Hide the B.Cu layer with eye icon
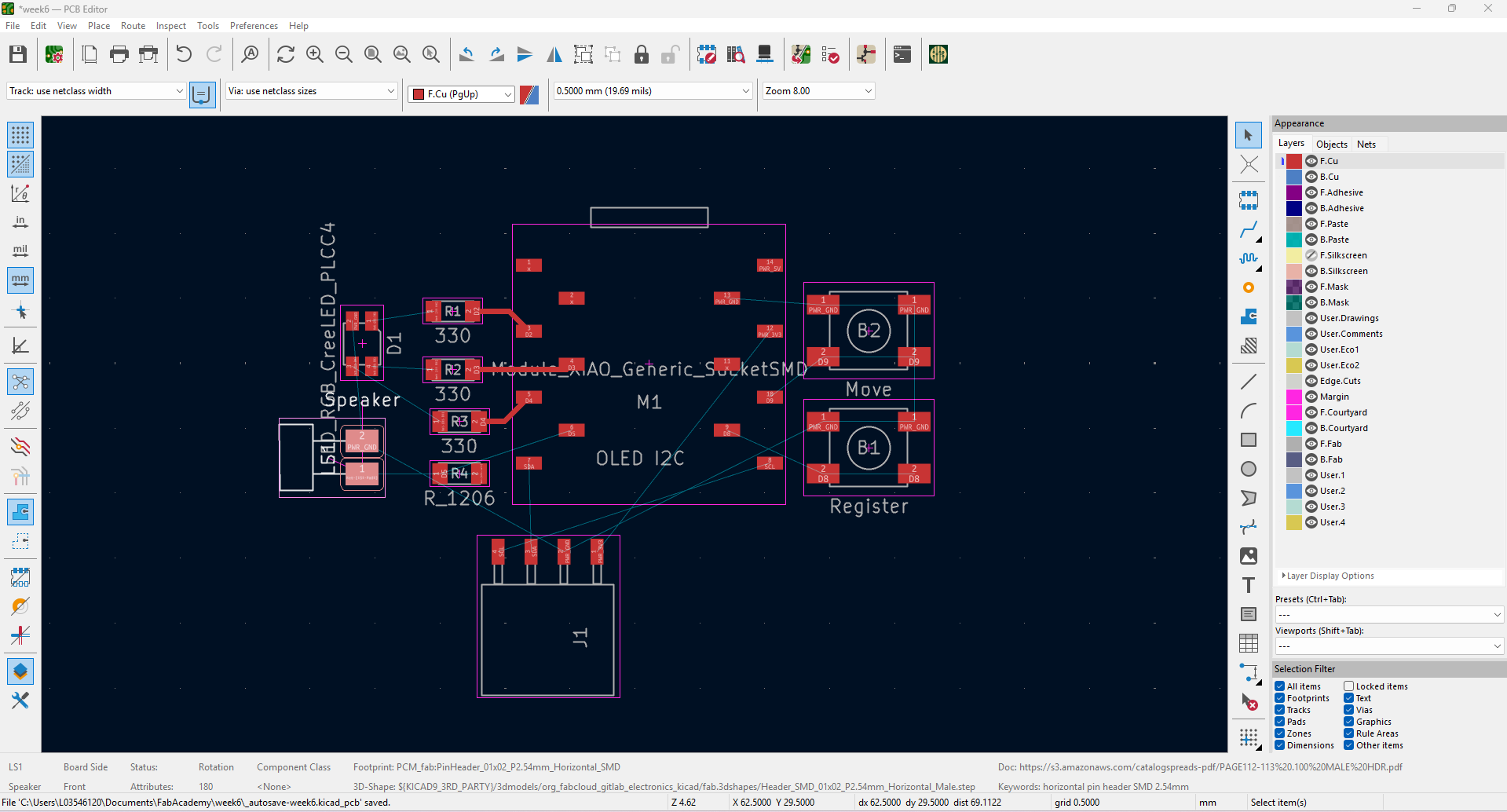 coord(1311,177)
